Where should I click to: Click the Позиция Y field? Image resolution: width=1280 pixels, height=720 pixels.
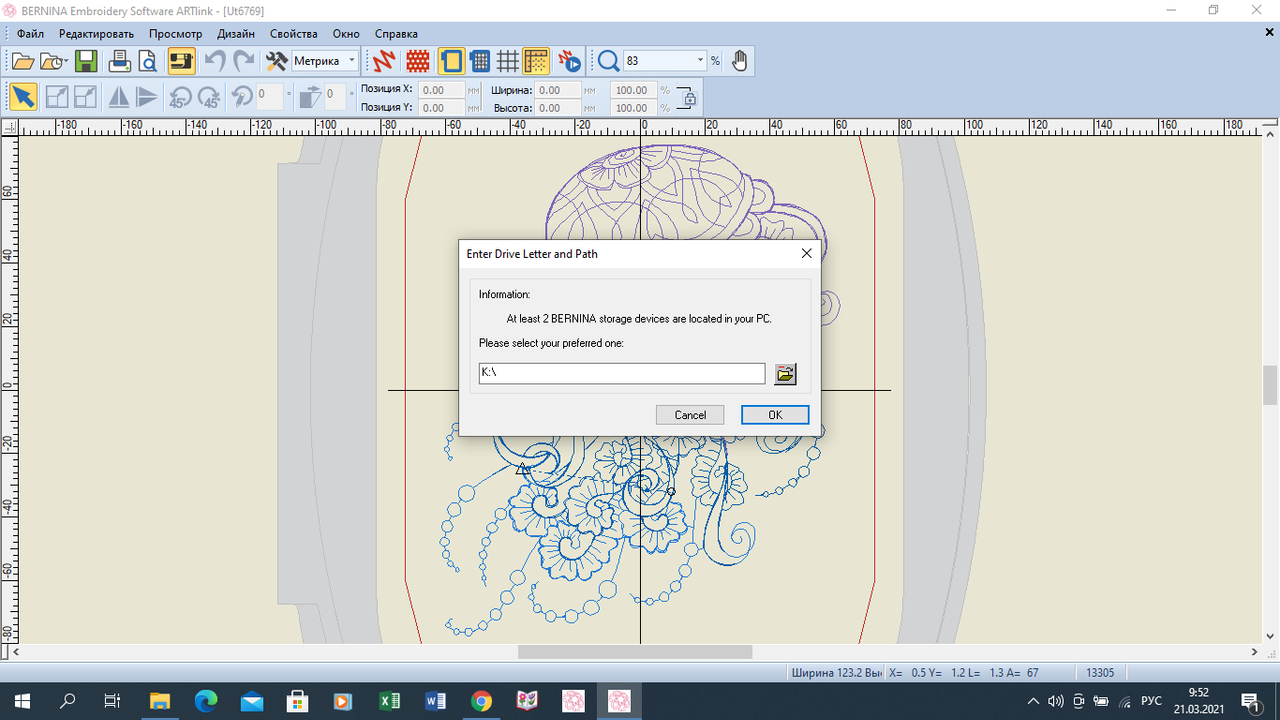[x=441, y=107]
